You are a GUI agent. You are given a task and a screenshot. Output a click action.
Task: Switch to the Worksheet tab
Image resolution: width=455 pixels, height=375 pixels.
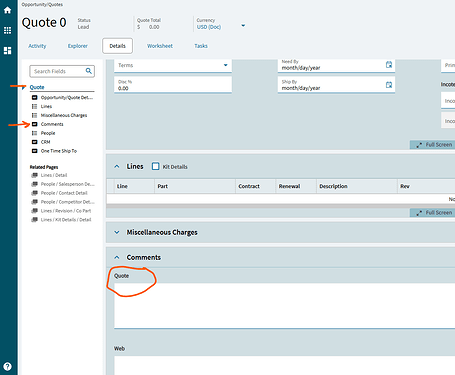point(160,46)
